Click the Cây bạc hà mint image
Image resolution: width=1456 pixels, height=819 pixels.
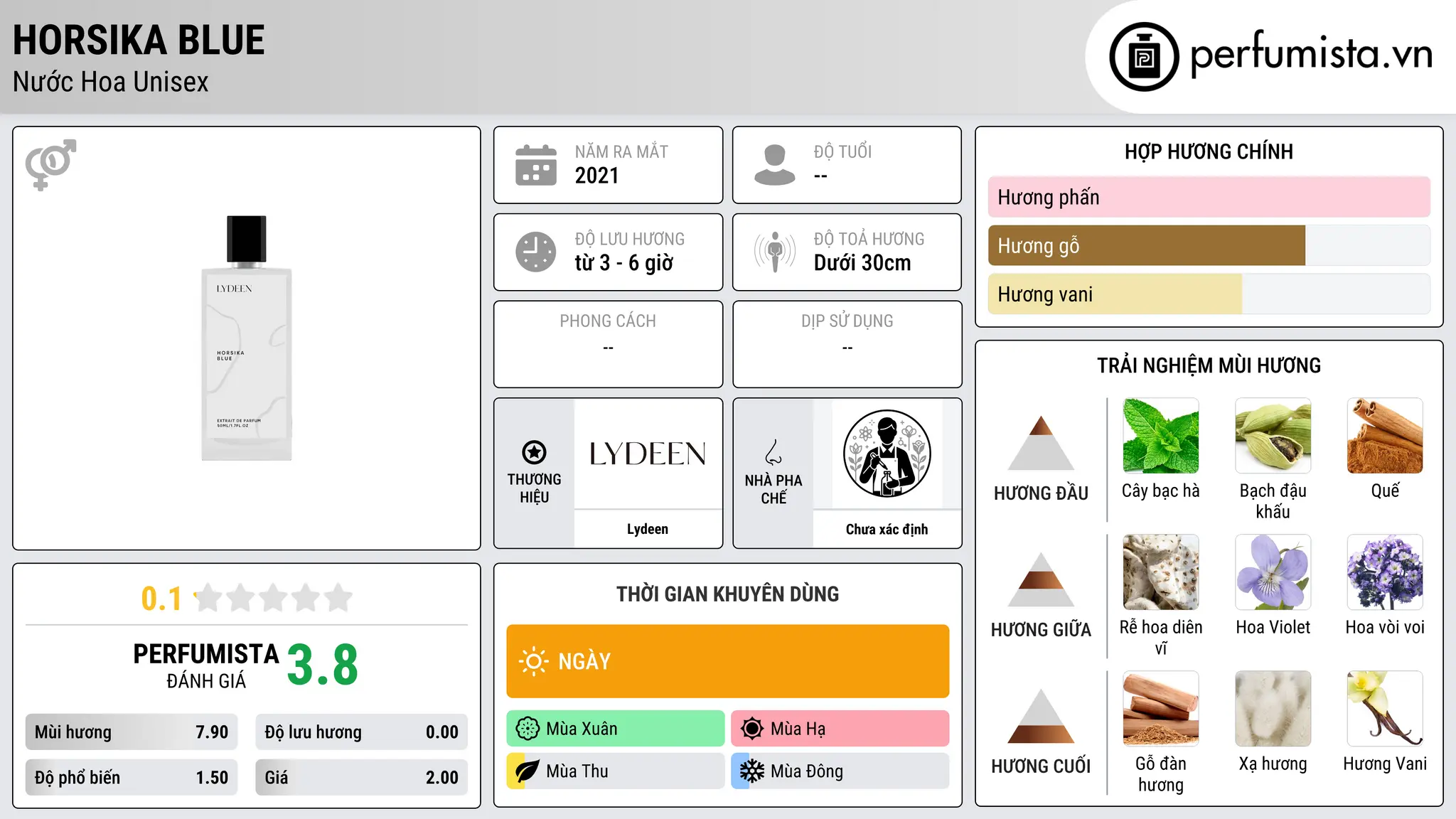pyautogui.click(x=1161, y=436)
